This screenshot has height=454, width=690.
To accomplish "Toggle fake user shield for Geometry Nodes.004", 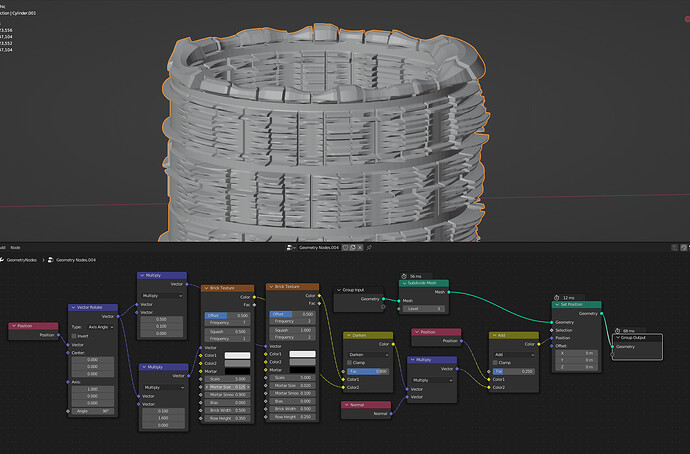I will (x=345, y=248).
